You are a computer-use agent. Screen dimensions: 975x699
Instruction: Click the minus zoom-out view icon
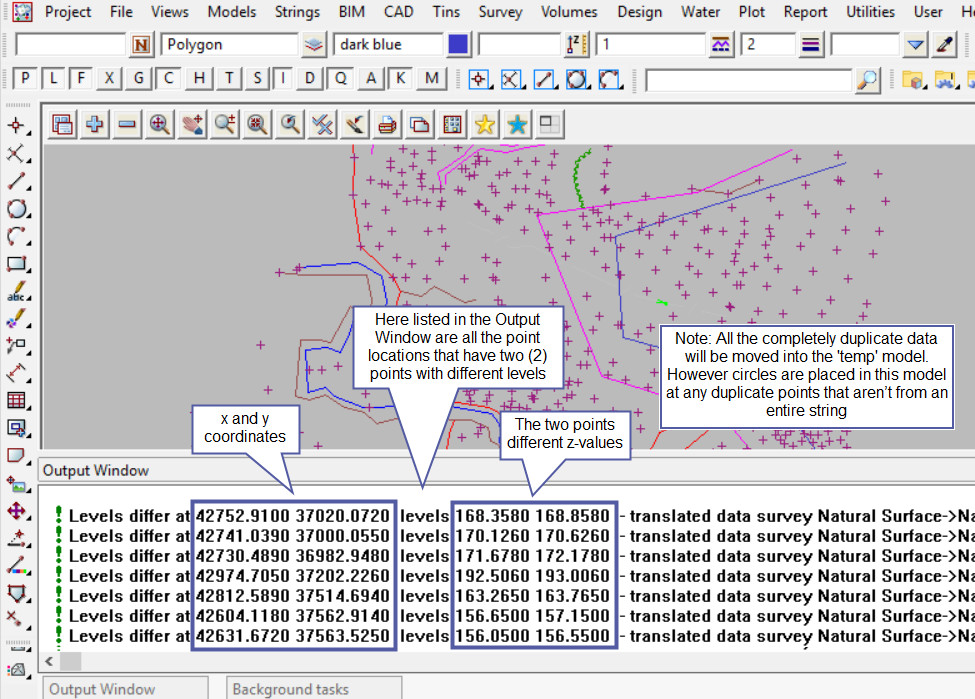coord(127,124)
